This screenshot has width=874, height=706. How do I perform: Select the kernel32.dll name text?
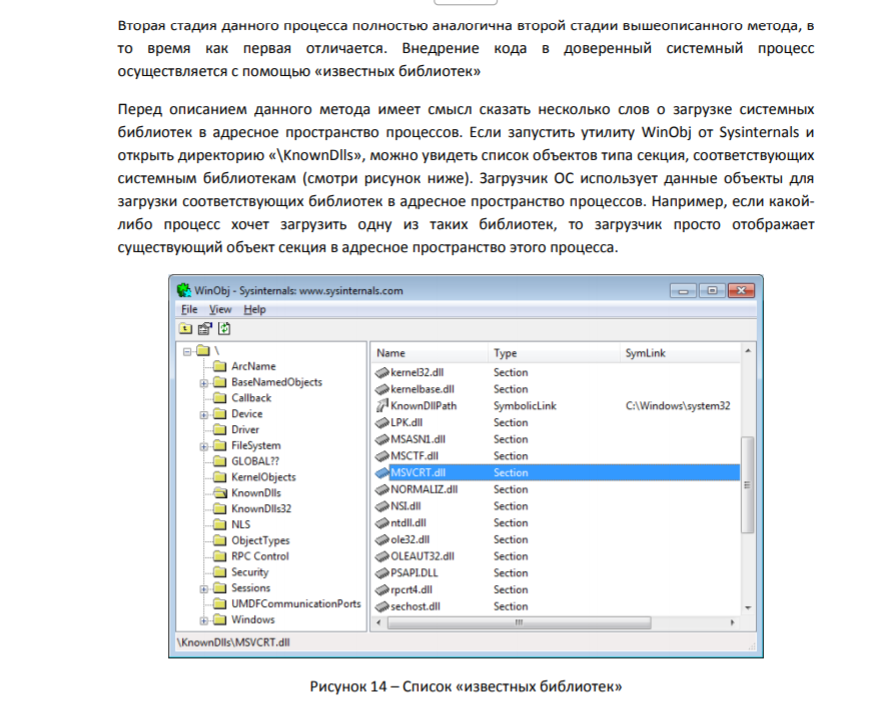(417, 372)
